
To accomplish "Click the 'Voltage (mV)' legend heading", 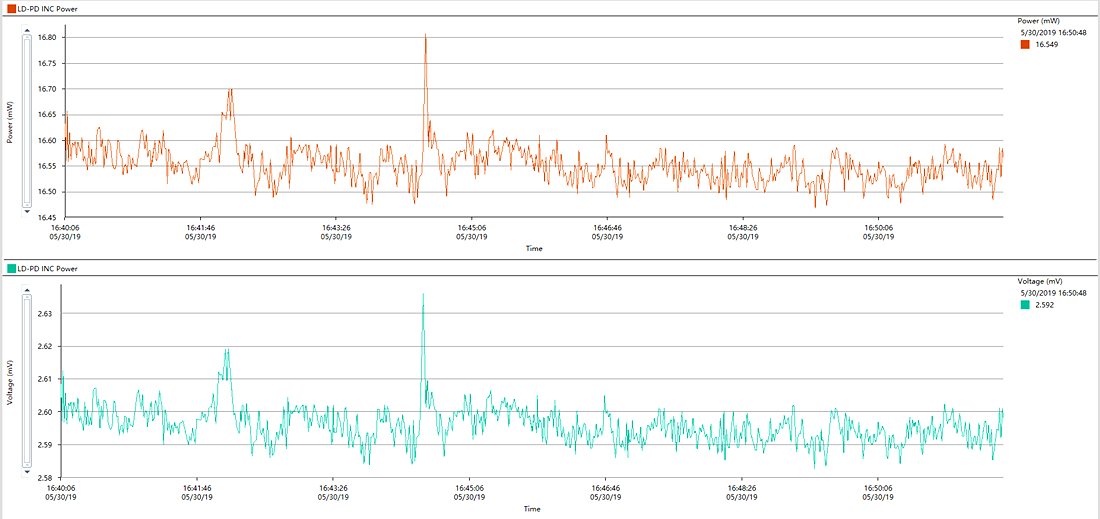I will (1041, 281).
